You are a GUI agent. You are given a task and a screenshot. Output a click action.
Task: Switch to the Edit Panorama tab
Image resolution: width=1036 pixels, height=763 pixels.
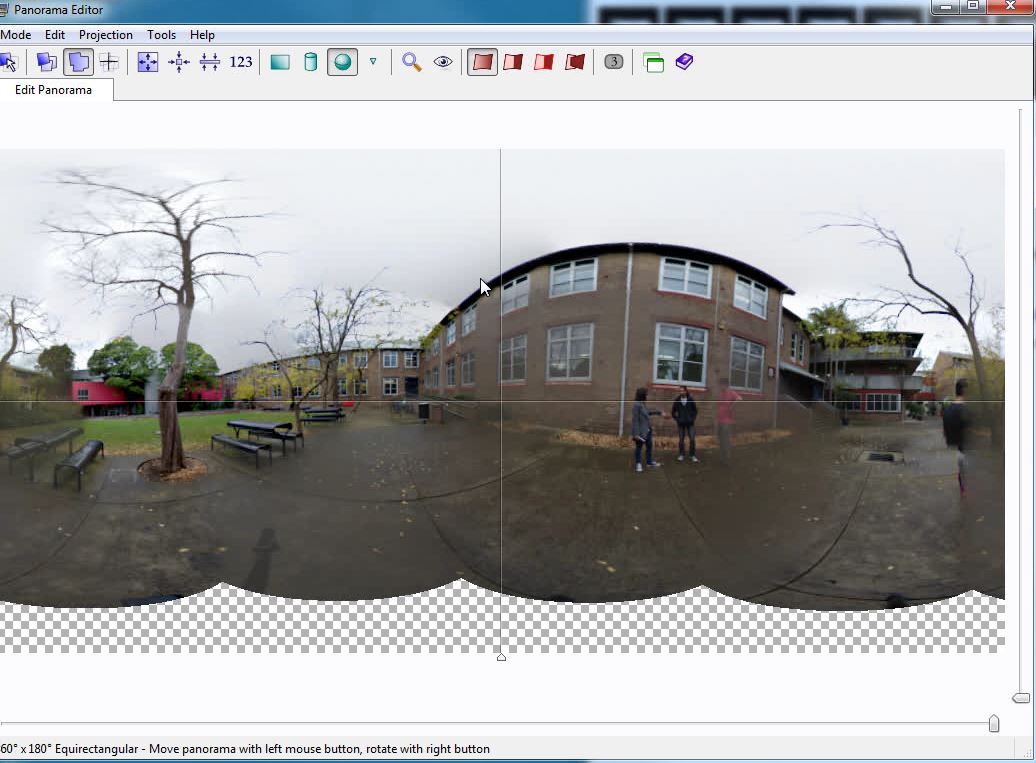54,90
